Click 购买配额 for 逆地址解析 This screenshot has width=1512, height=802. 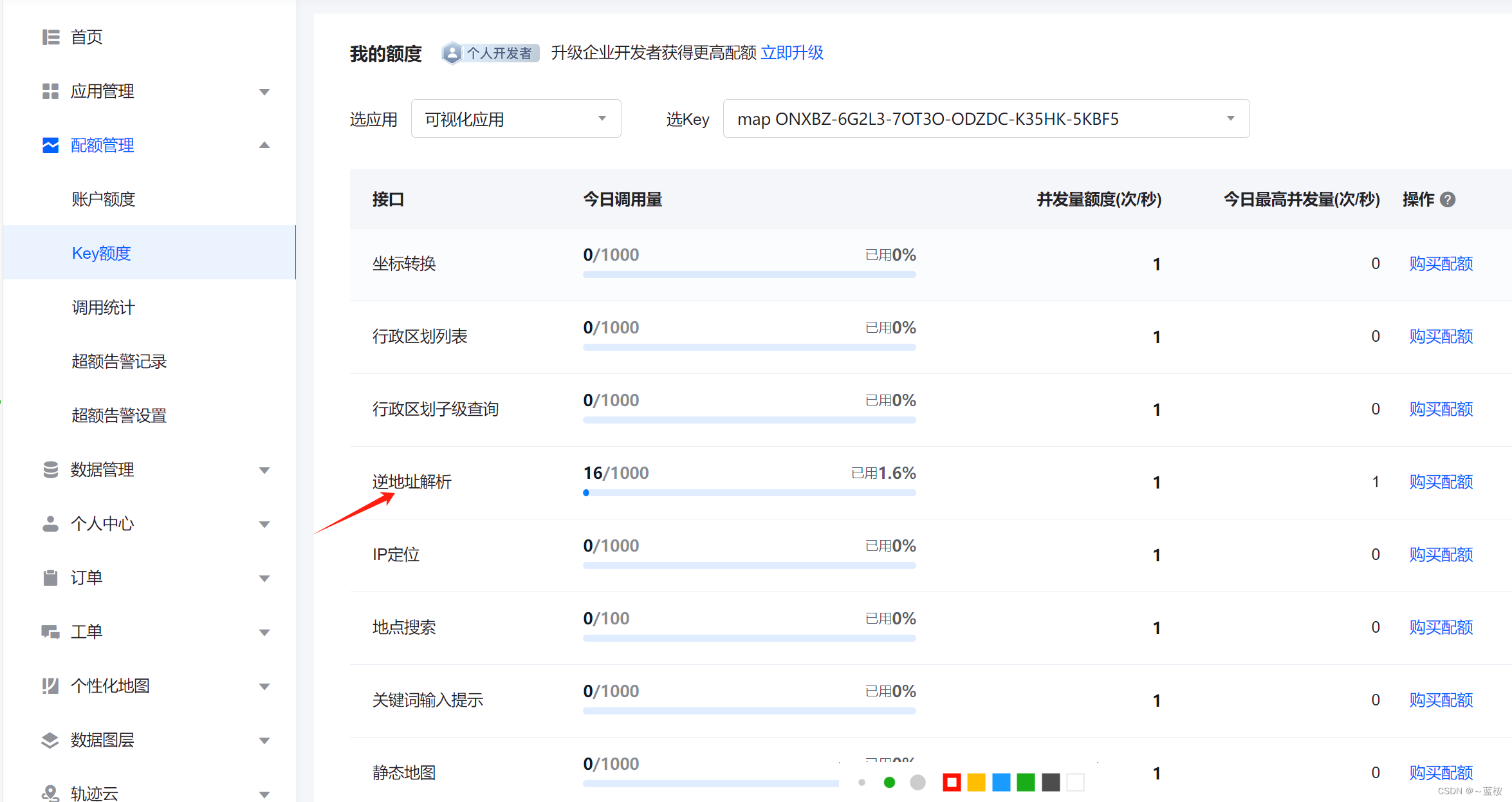pyautogui.click(x=1441, y=482)
